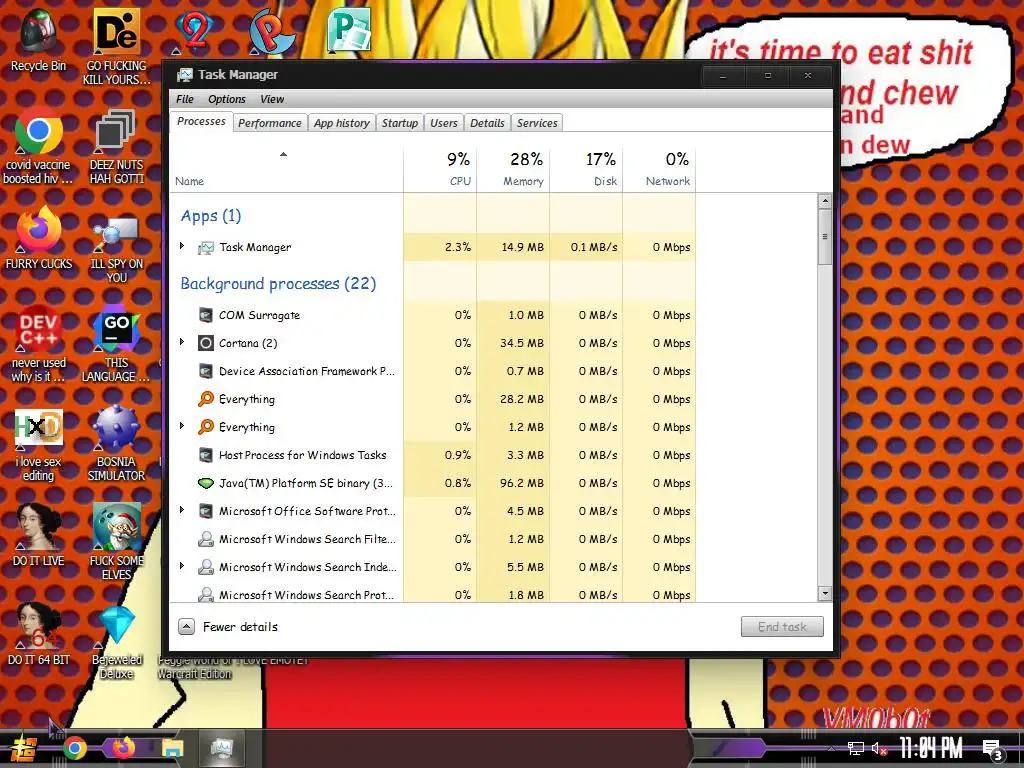Open the notification center icon
The height and width of the screenshot is (768, 1024).
[993, 749]
